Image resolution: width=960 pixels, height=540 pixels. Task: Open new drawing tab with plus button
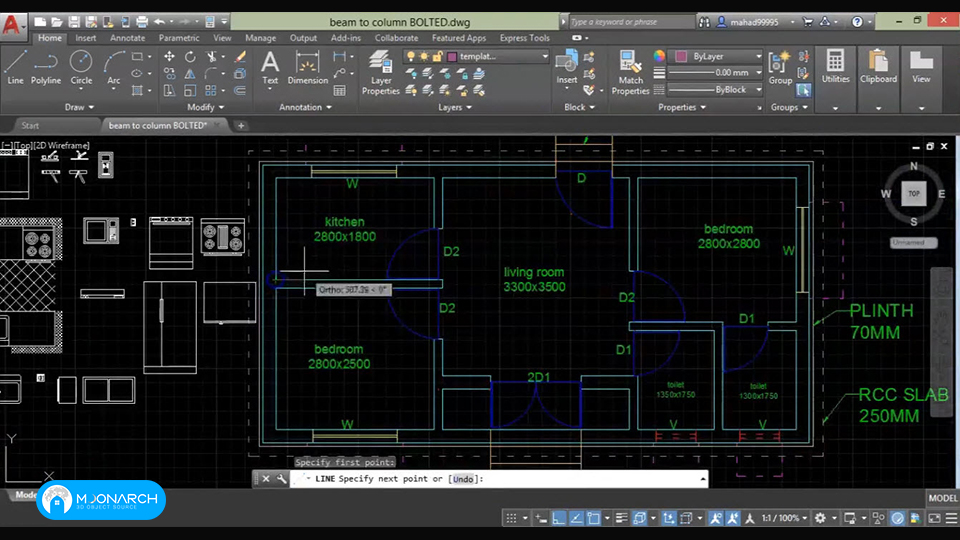(241, 126)
